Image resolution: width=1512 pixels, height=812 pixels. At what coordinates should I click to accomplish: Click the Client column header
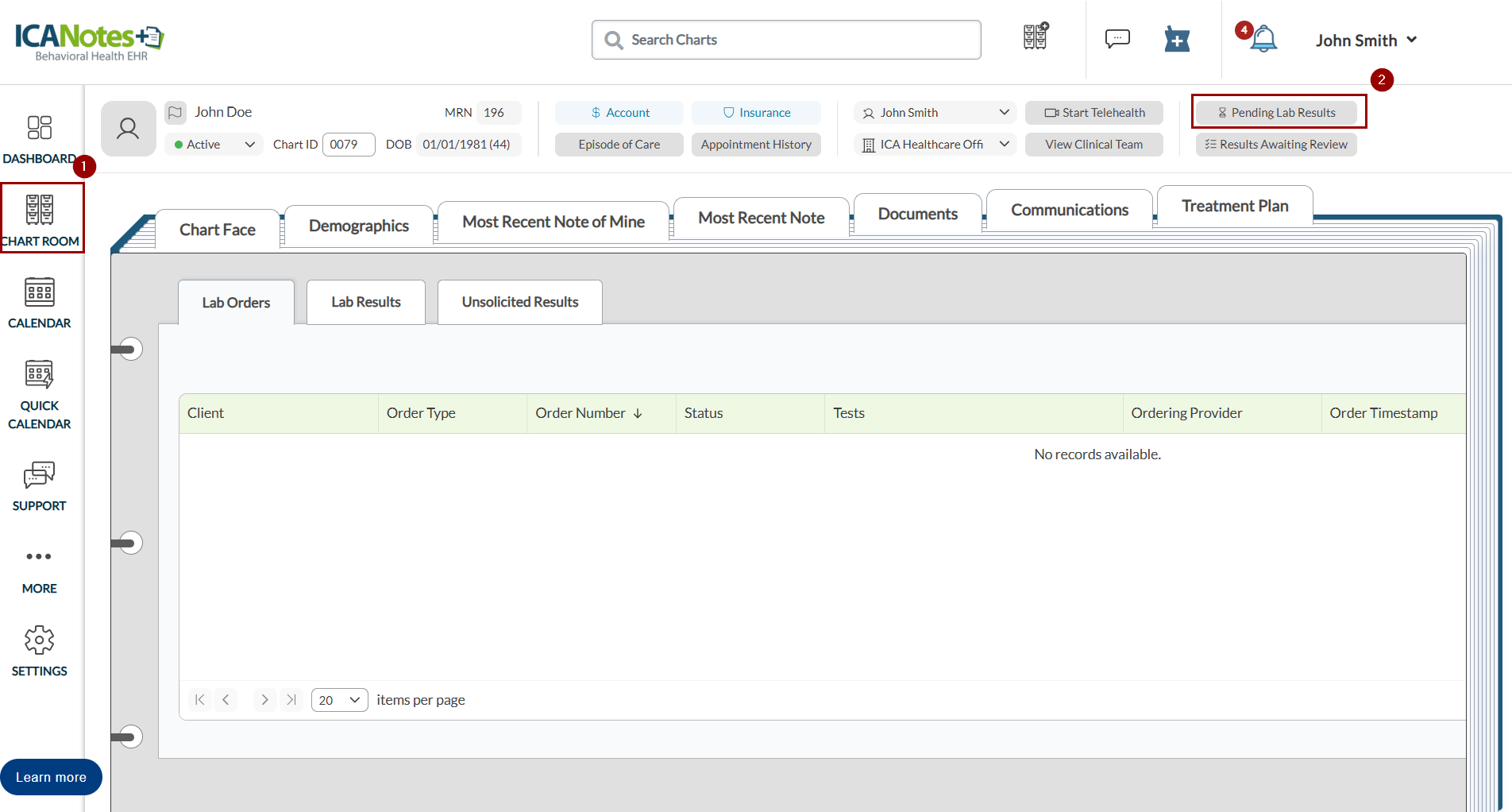pos(279,413)
